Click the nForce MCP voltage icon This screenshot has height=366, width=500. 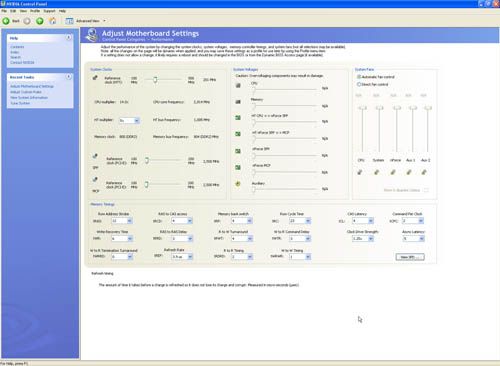(238, 167)
